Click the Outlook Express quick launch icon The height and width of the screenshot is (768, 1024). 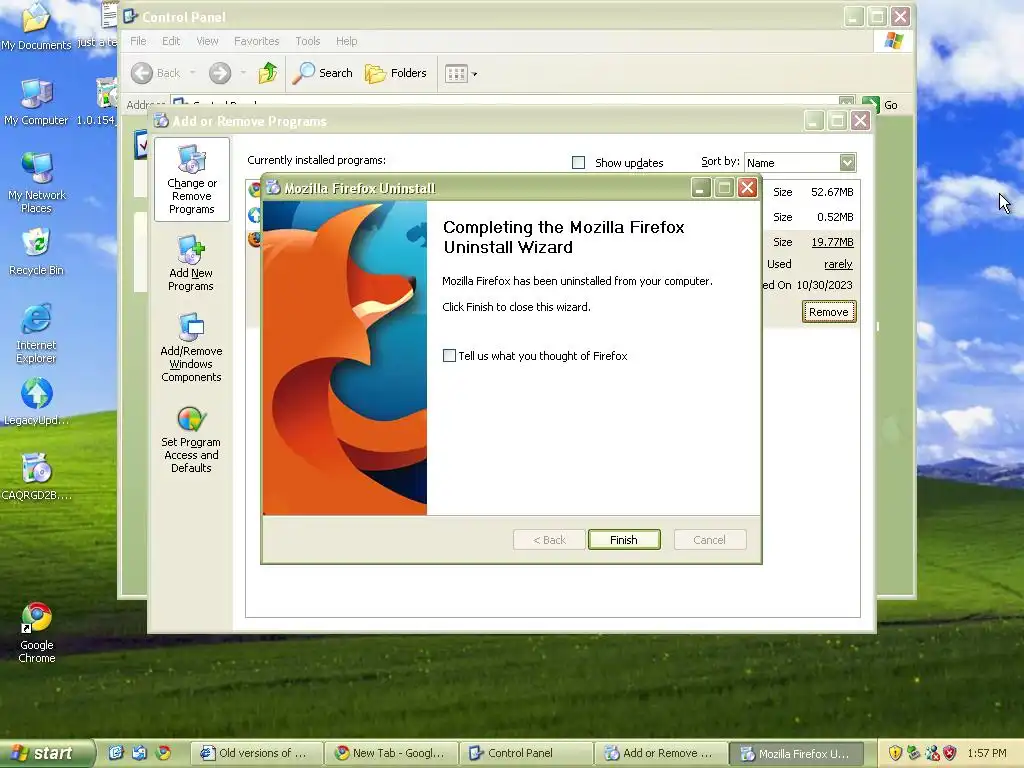click(x=139, y=753)
